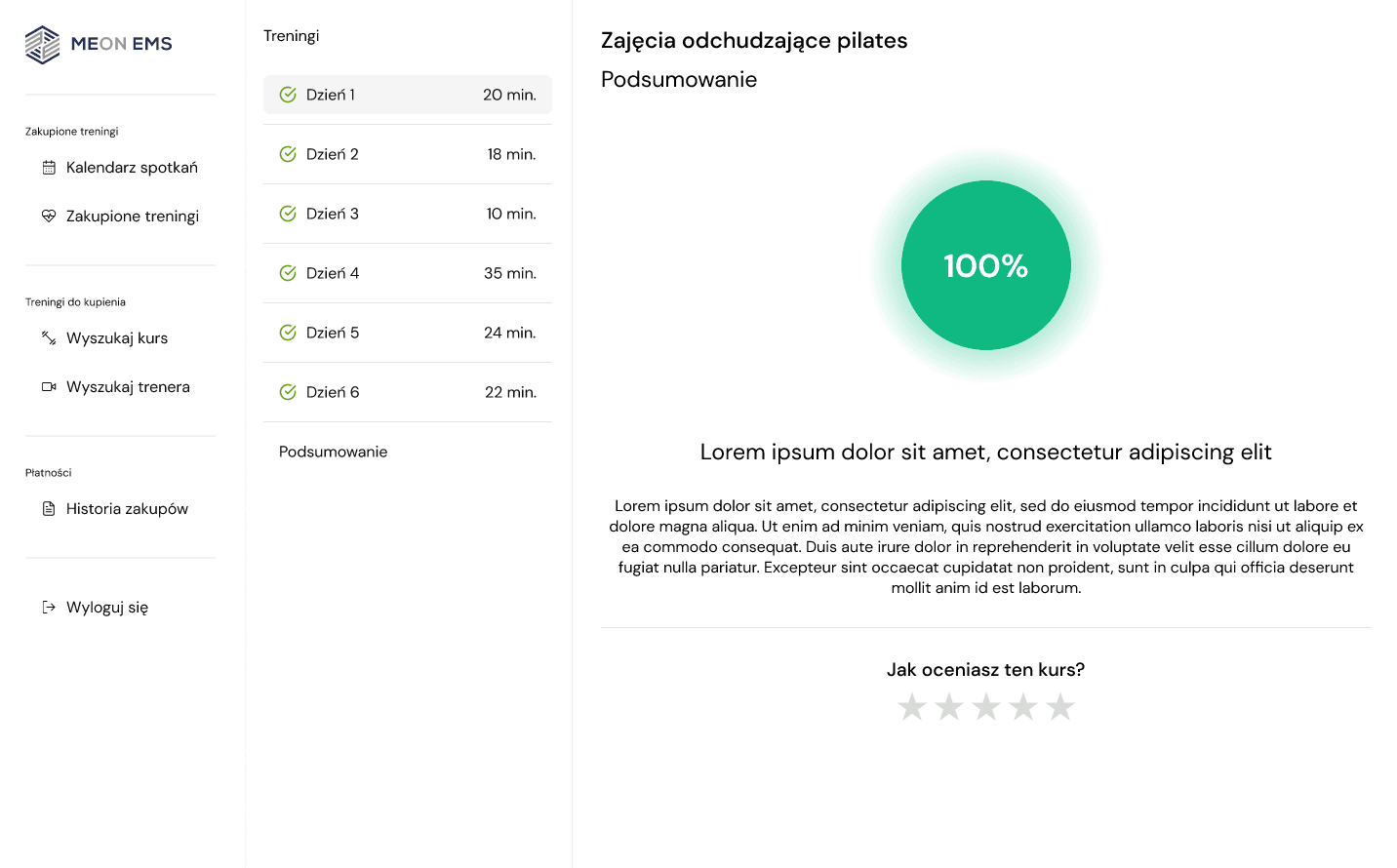Select Dzień 5 training in list
This screenshot has height=868, width=1397.
tap(407, 333)
